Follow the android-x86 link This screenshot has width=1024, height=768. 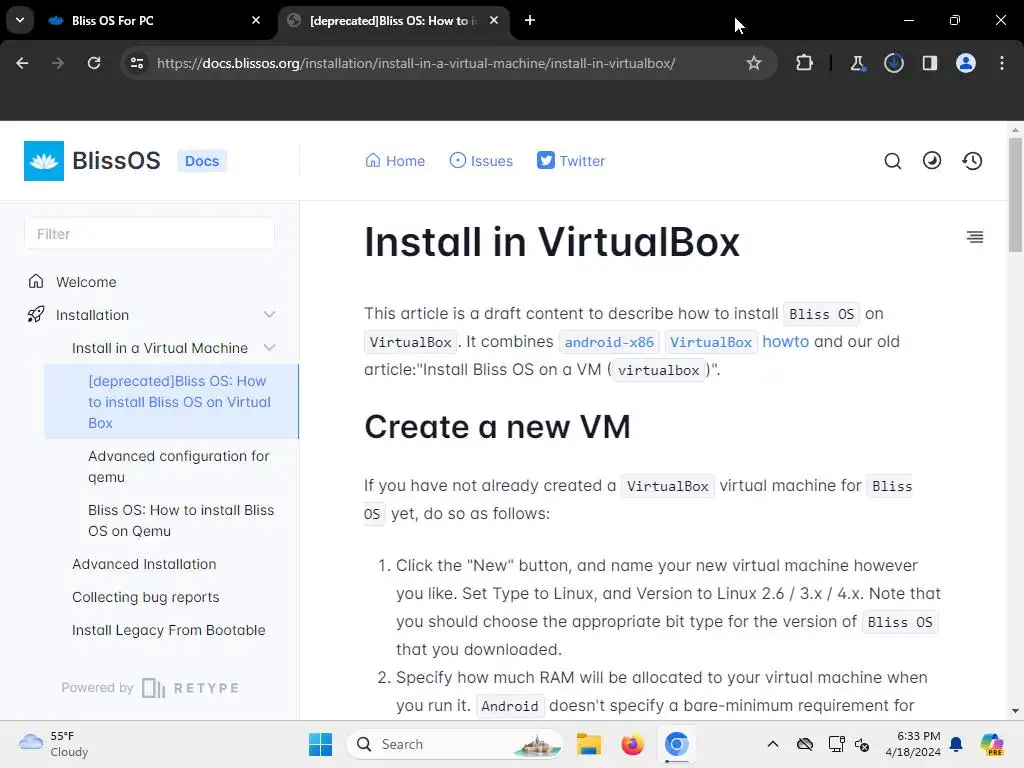pos(609,342)
